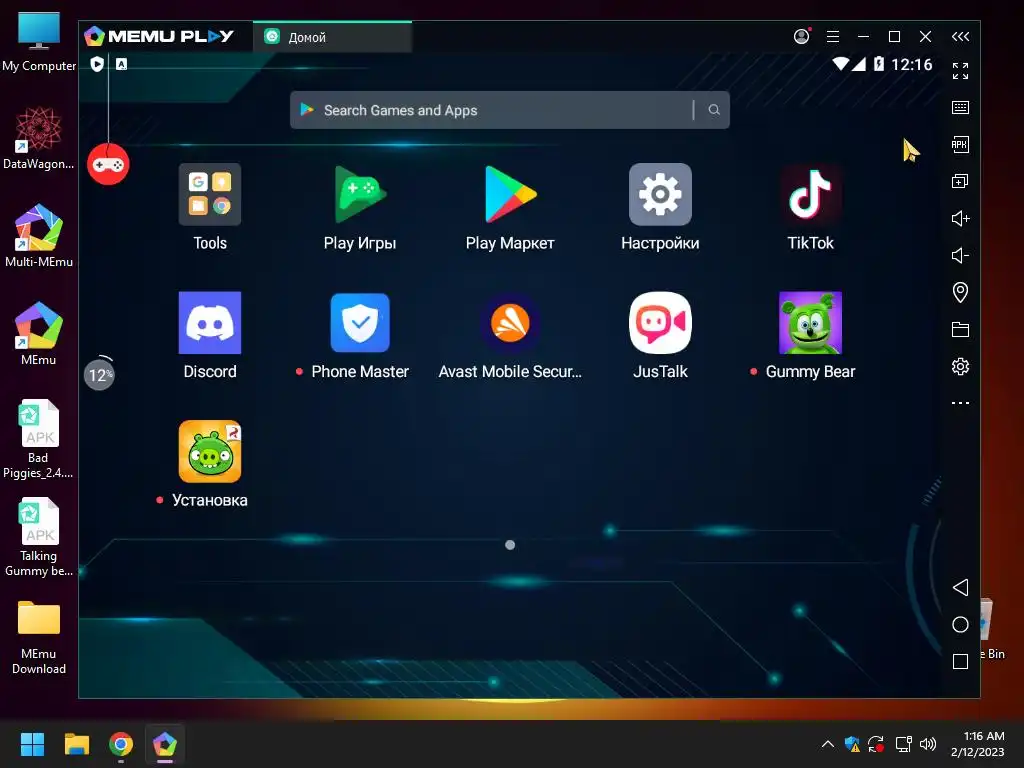Toggle fullscreen mode in MEmu sidebar
This screenshot has width=1024, height=768.
point(960,71)
